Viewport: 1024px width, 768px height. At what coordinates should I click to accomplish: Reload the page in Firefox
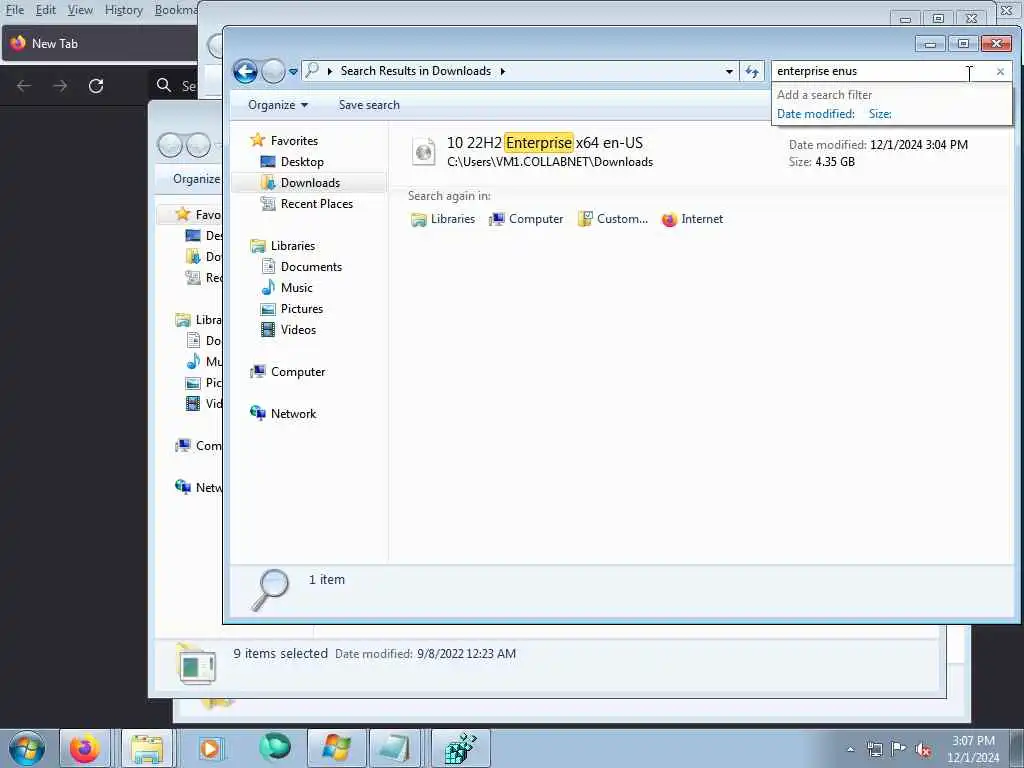click(96, 86)
